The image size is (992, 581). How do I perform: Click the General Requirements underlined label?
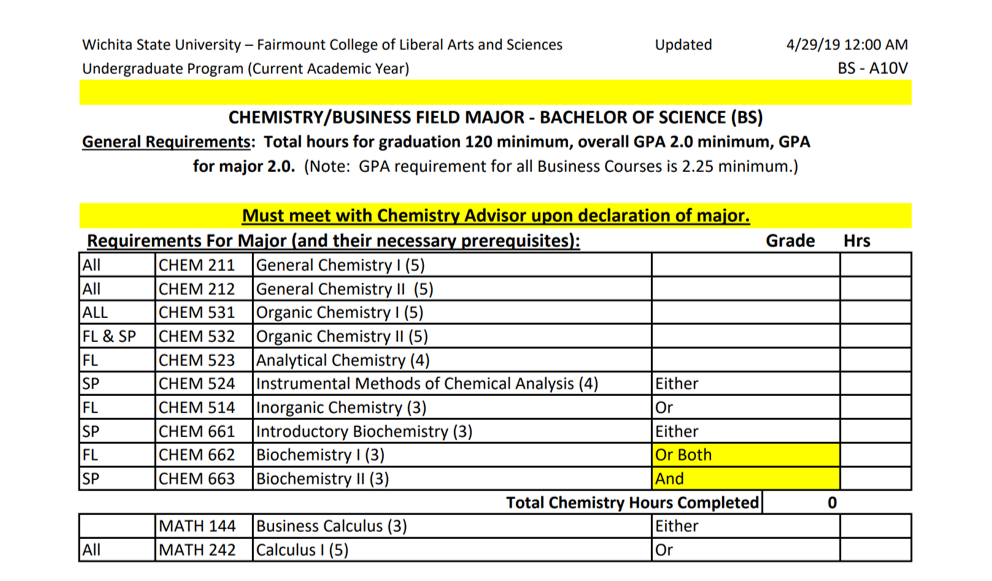pyautogui.click(x=166, y=142)
